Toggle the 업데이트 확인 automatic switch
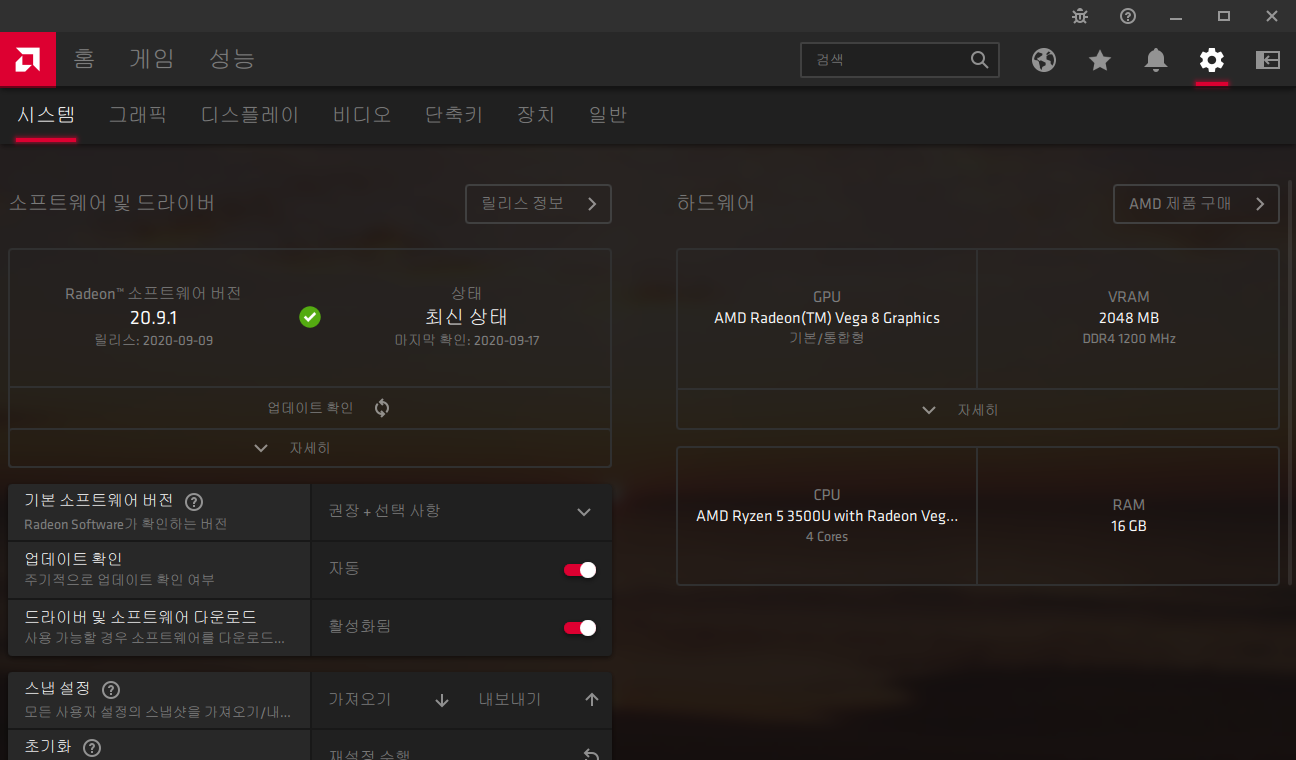The width and height of the screenshot is (1296, 760). 580,570
